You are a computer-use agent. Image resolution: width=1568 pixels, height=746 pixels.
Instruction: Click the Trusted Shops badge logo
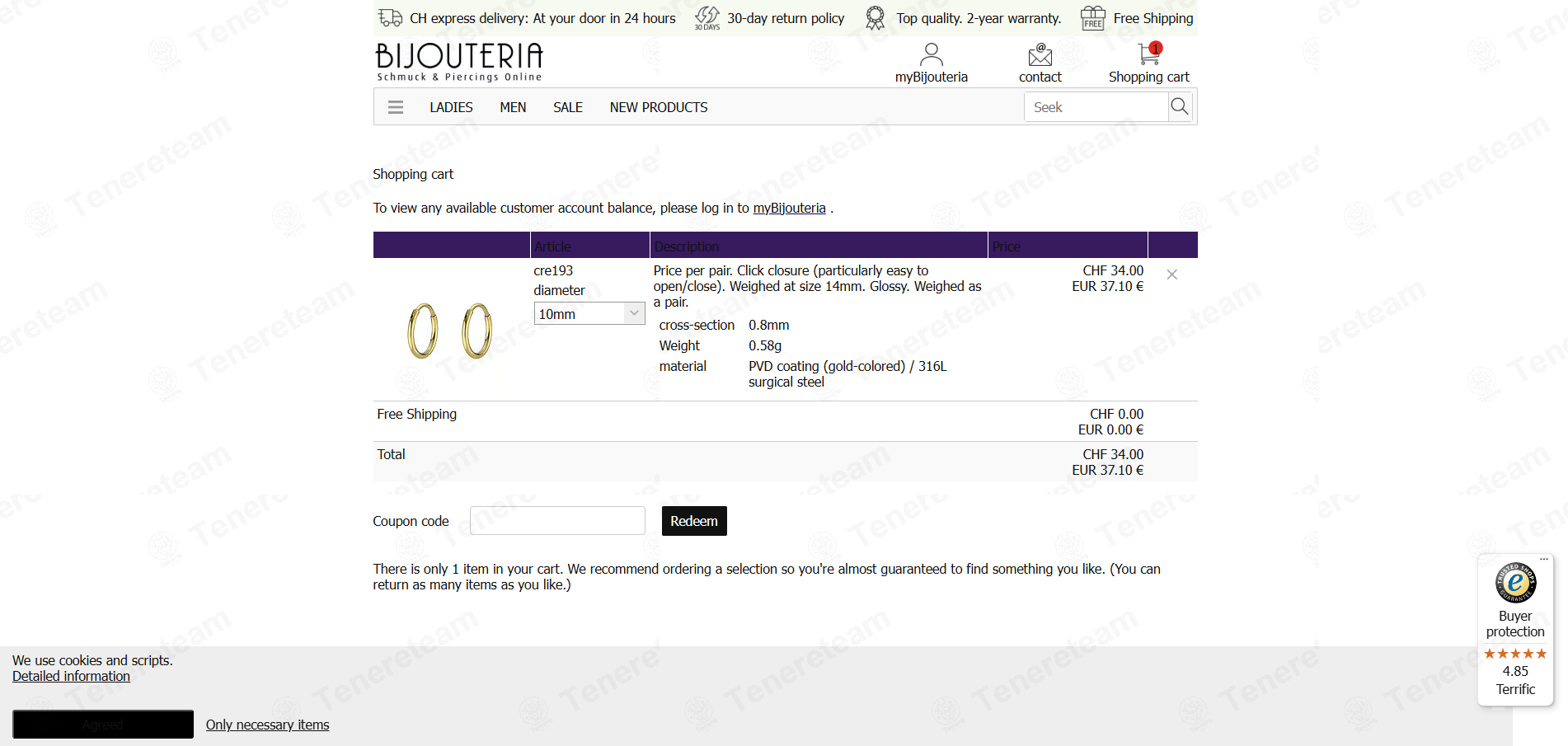click(1515, 583)
